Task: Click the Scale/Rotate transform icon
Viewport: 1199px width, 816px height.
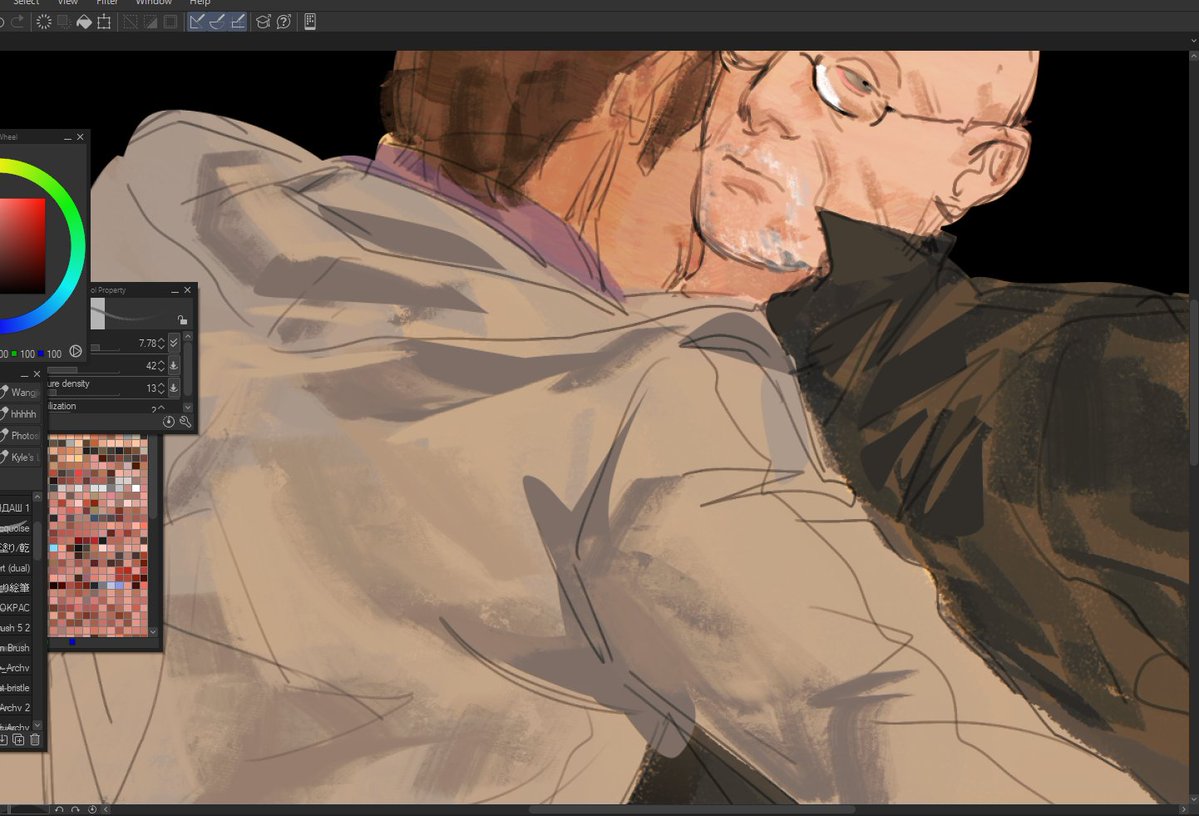Action: tap(104, 22)
